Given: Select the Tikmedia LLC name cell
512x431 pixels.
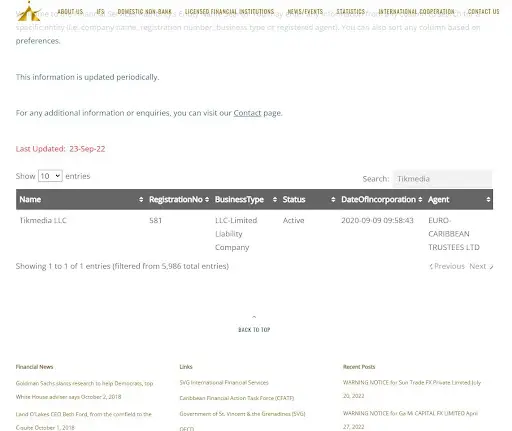Looking at the screenshot, I should click(43, 220).
